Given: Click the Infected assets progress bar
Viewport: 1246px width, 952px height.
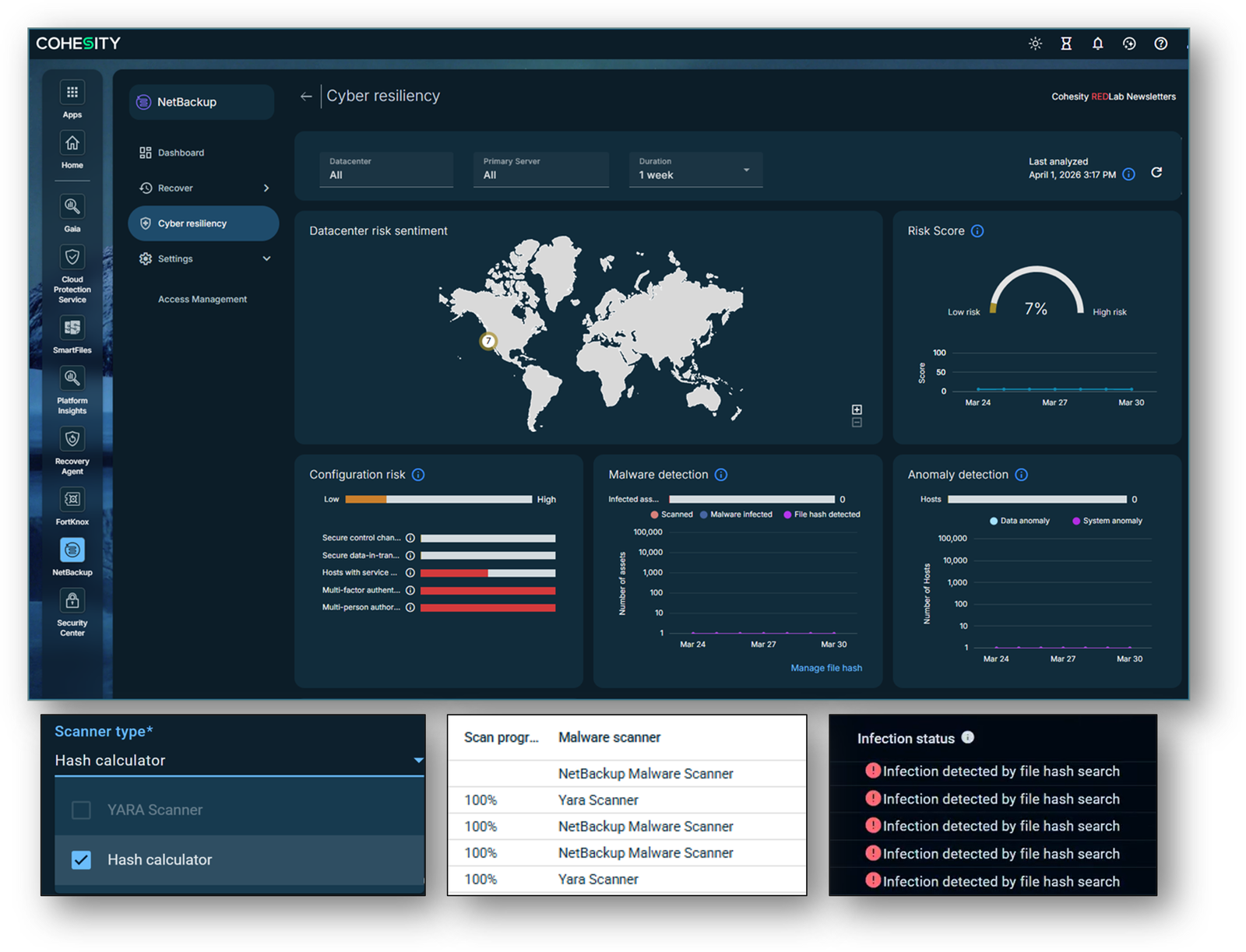Looking at the screenshot, I should 751,499.
